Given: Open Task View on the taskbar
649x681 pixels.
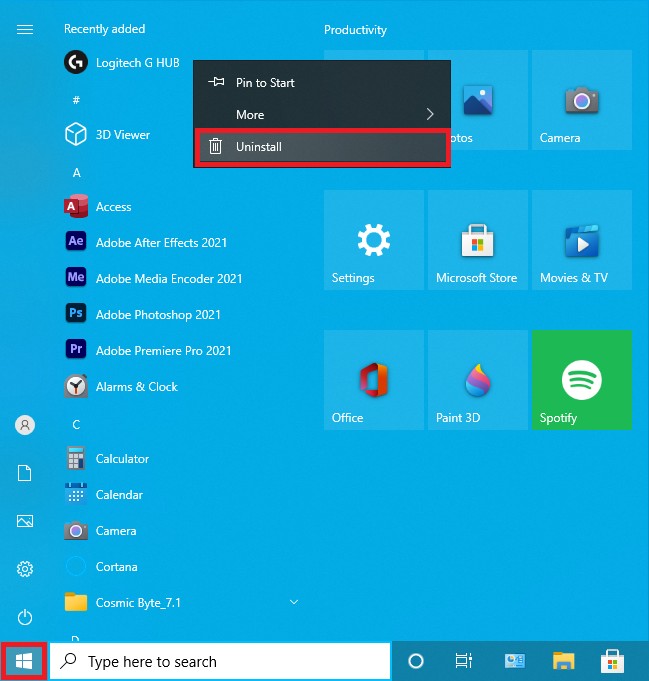Looking at the screenshot, I should tap(464, 661).
